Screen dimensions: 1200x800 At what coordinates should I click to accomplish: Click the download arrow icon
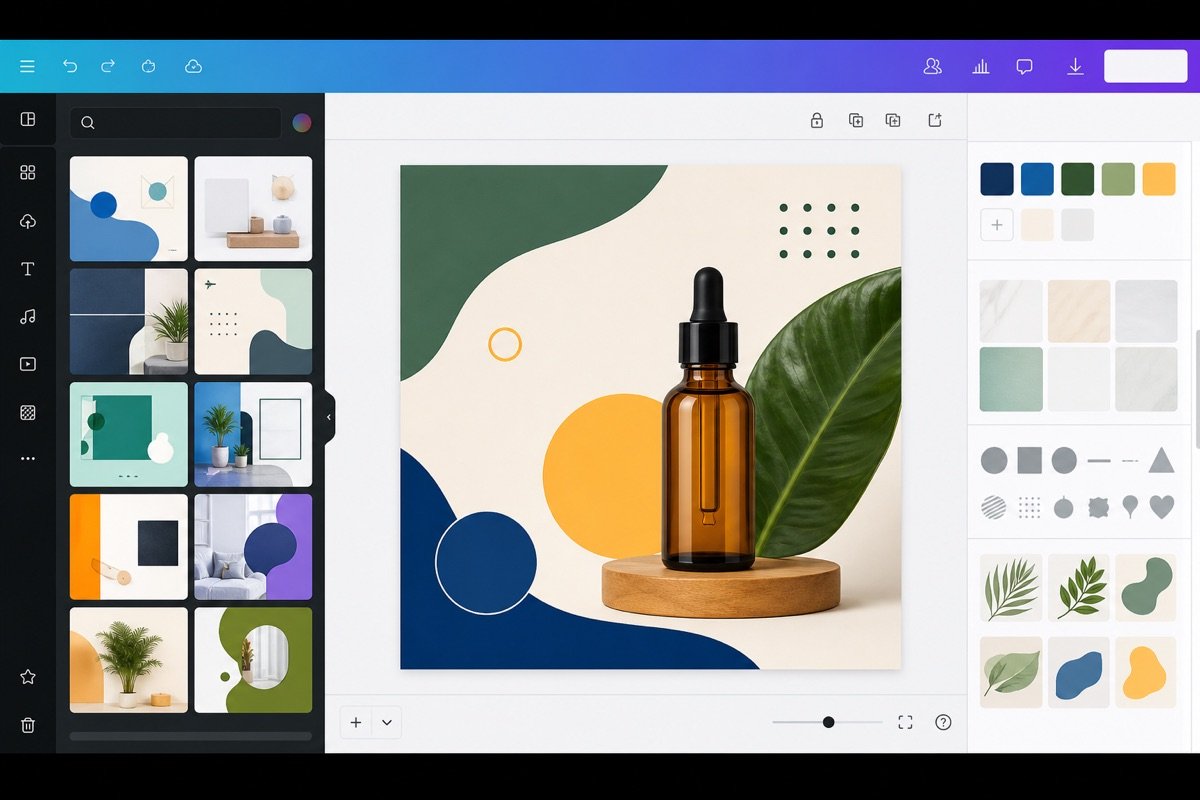(1075, 66)
